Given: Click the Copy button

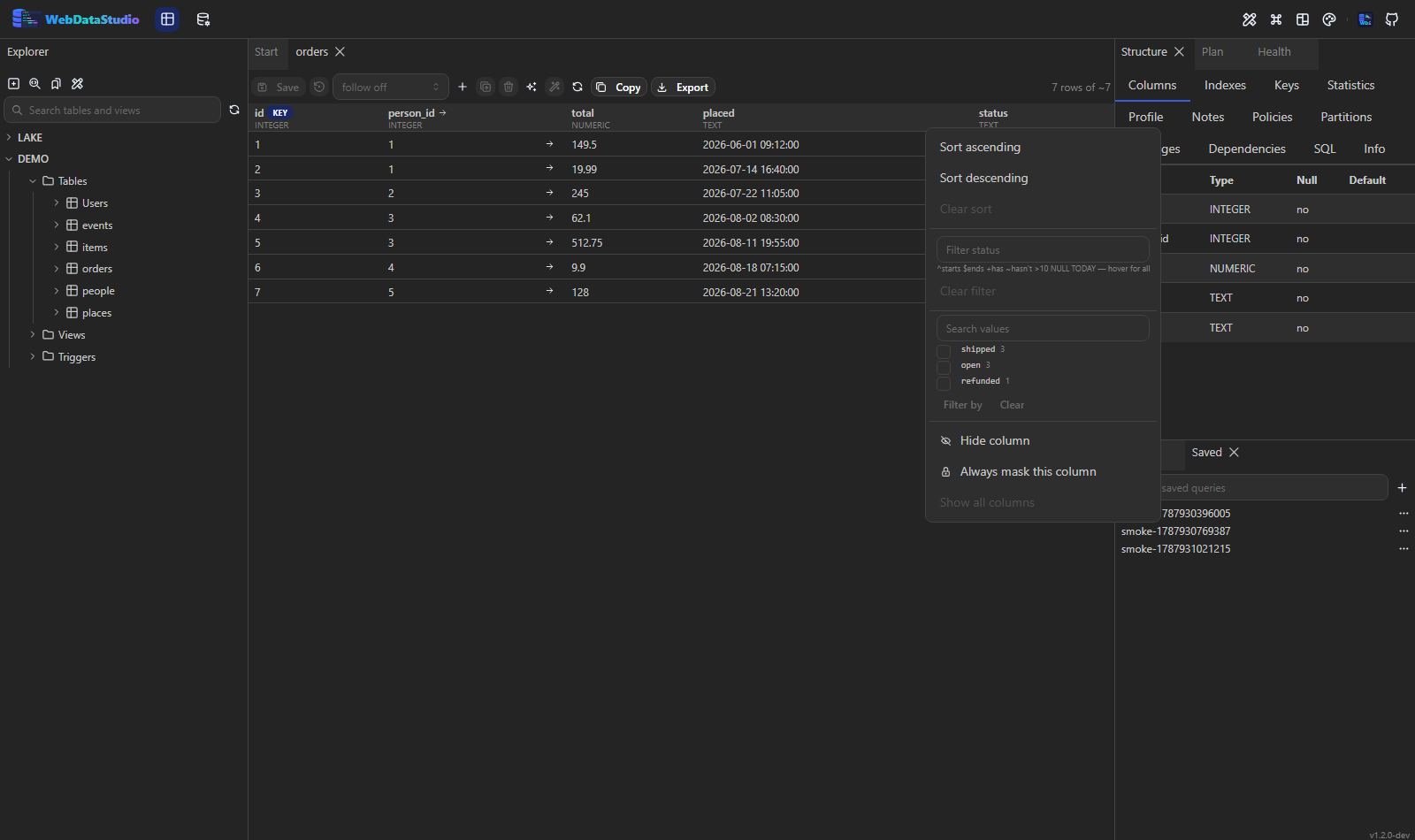Looking at the screenshot, I should point(619,87).
